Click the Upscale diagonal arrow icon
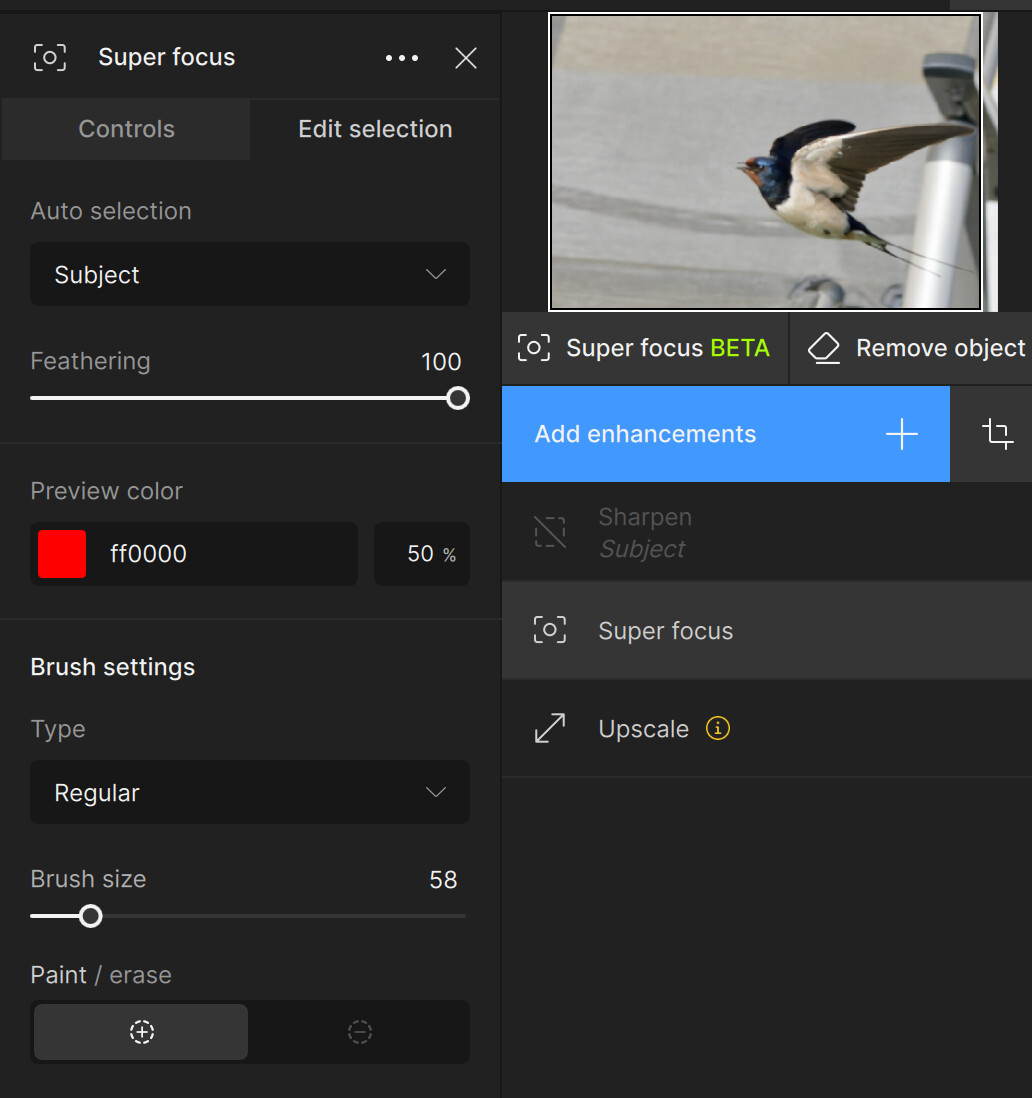Image resolution: width=1032 pixels, height=1098 pixels. [550, 728]
